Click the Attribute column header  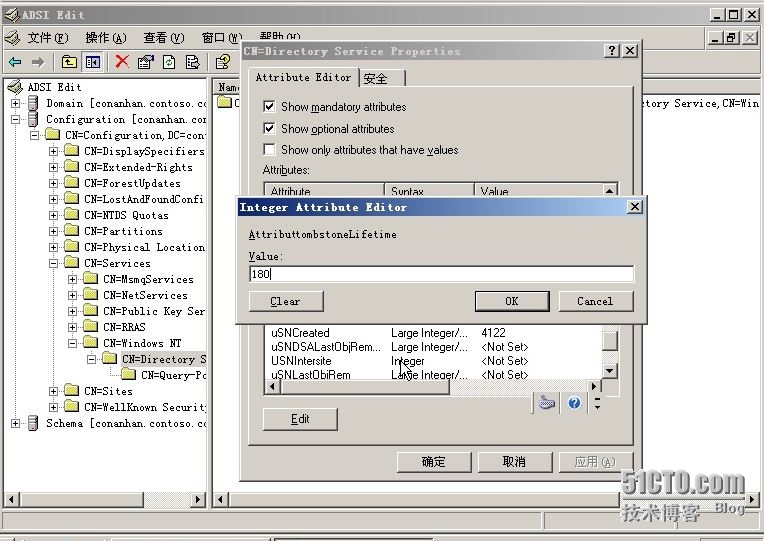coord(324,190)
